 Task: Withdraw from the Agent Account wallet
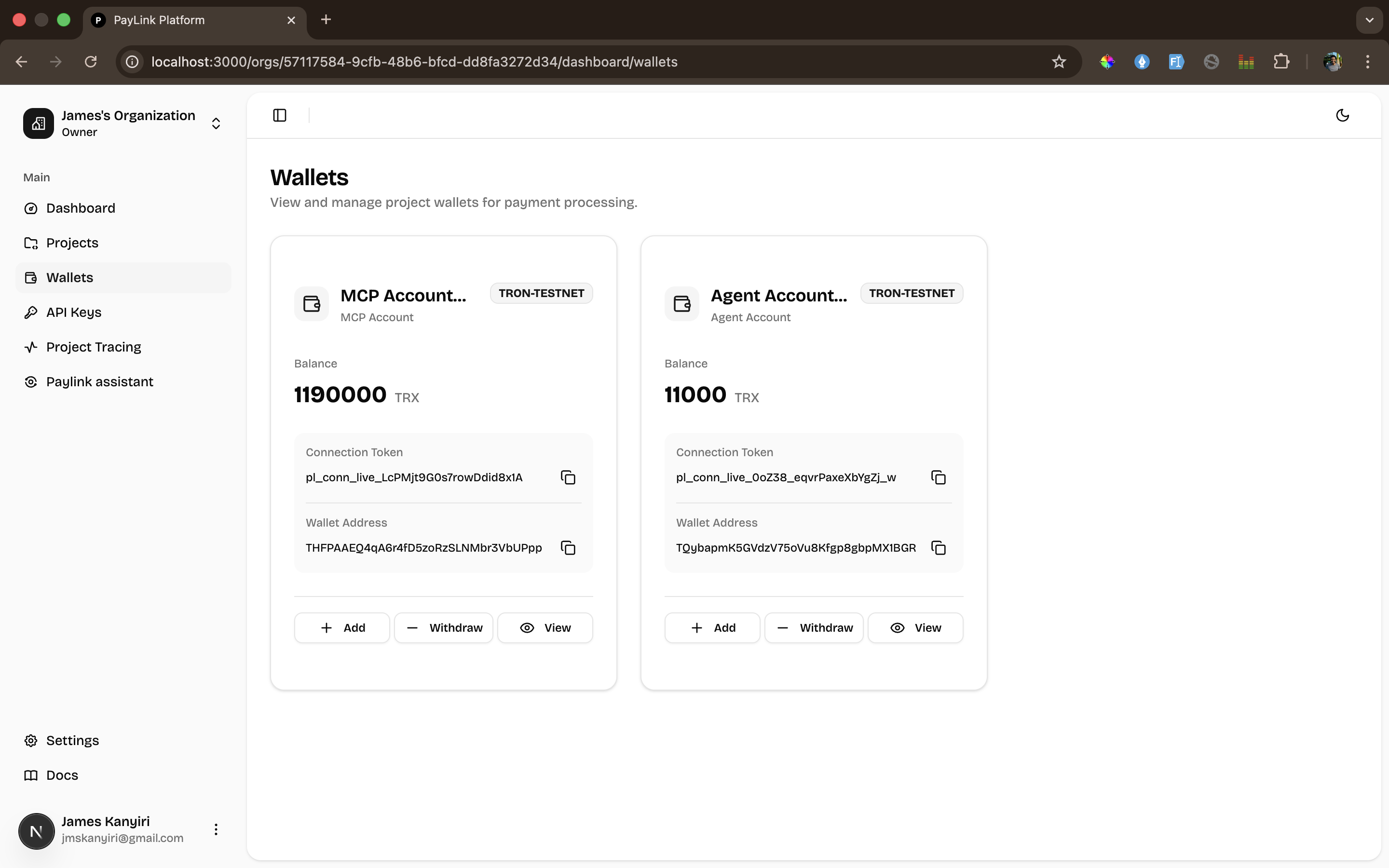[x=813, y=627]
